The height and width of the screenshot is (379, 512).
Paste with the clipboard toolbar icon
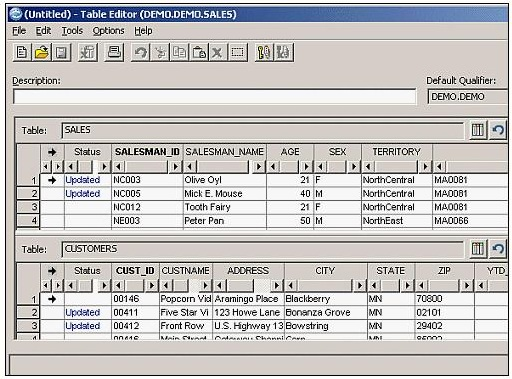tap(199, 52)
